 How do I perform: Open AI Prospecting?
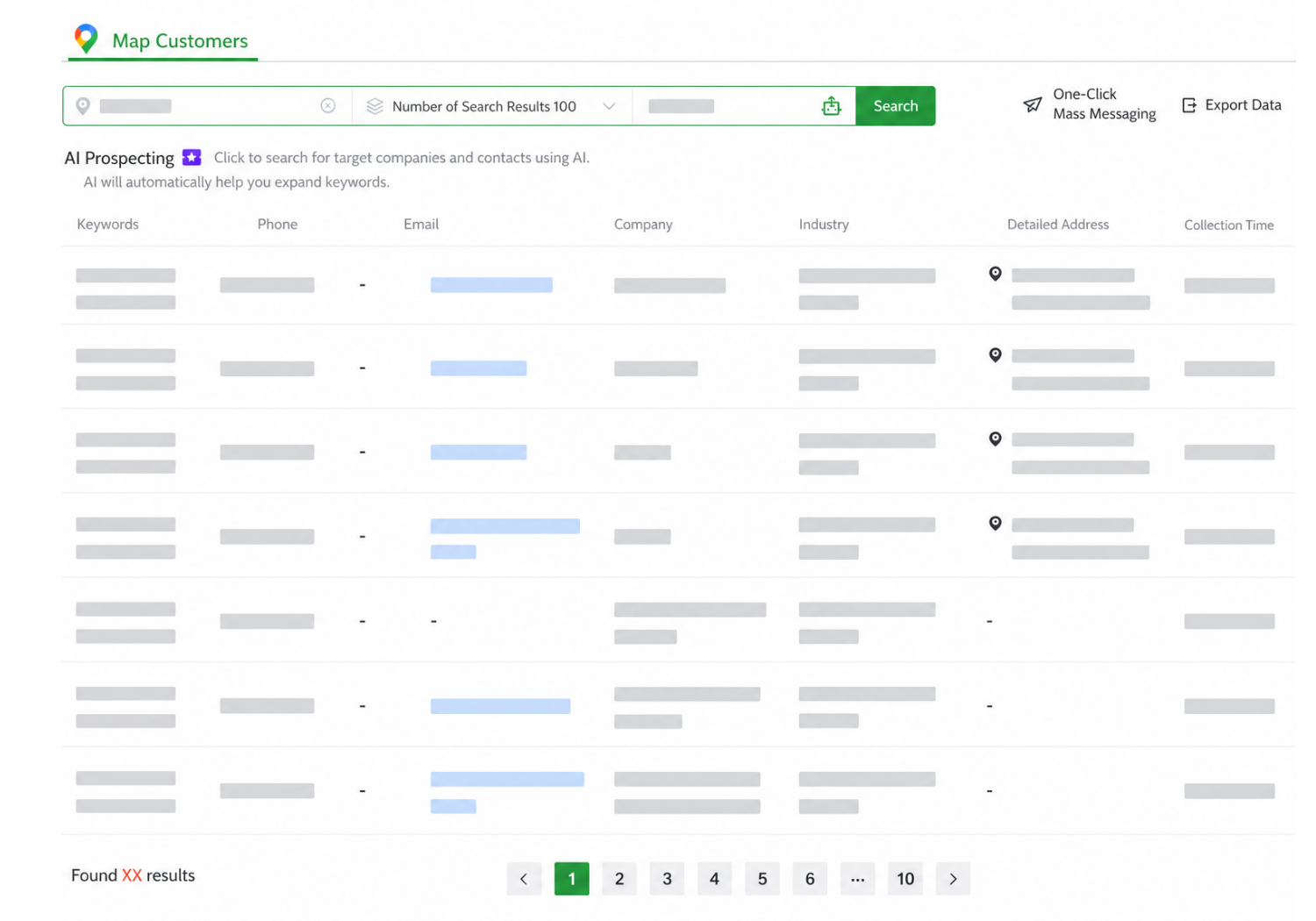click(x=119, y=158)
